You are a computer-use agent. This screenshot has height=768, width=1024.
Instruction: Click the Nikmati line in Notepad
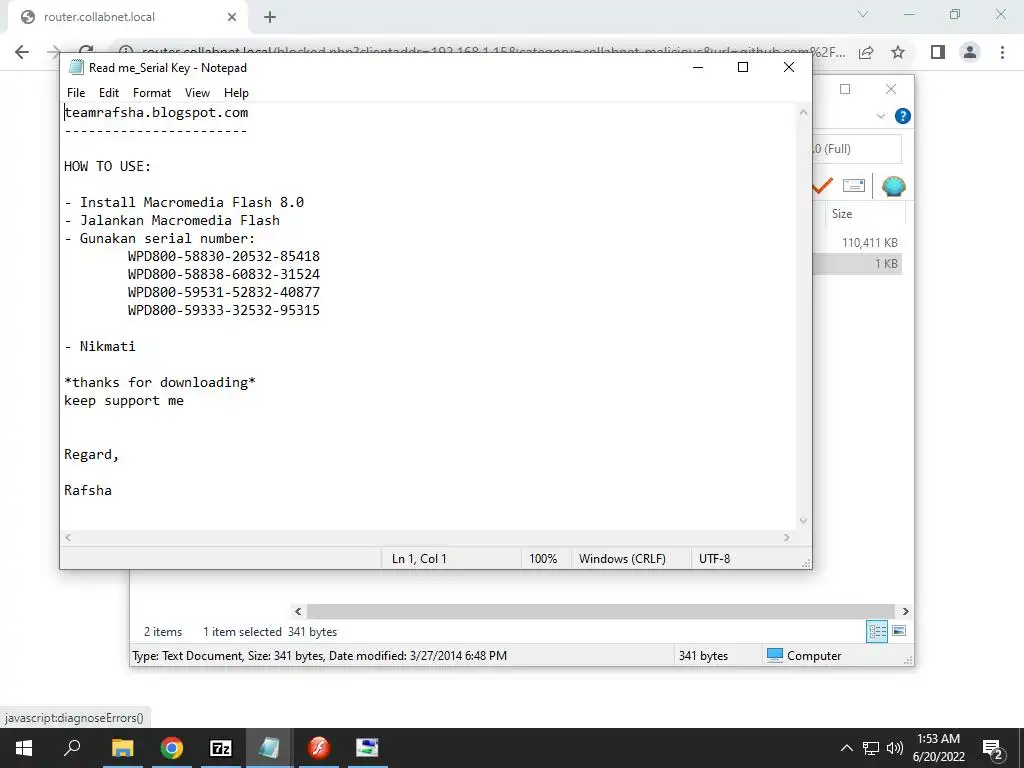click(x=100, y=347)
